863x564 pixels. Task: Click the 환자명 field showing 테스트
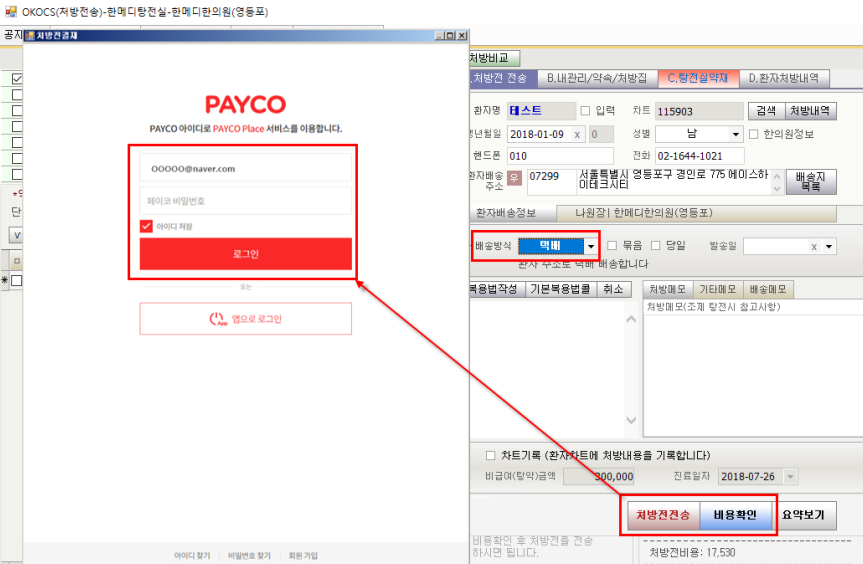[x=542, y=111]
